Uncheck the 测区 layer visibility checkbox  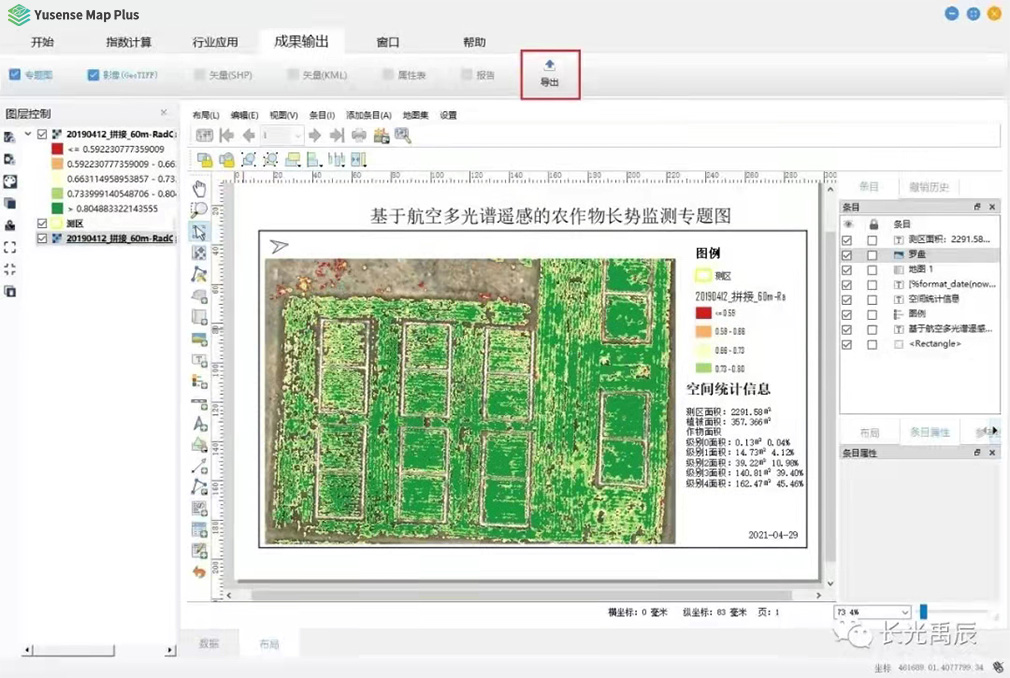[42, 223]
